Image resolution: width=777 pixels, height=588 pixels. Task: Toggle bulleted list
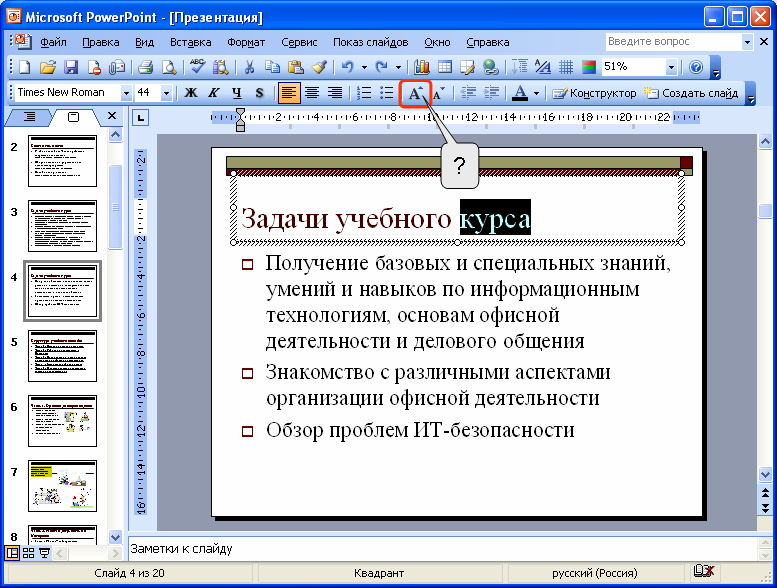coord(387,93)
